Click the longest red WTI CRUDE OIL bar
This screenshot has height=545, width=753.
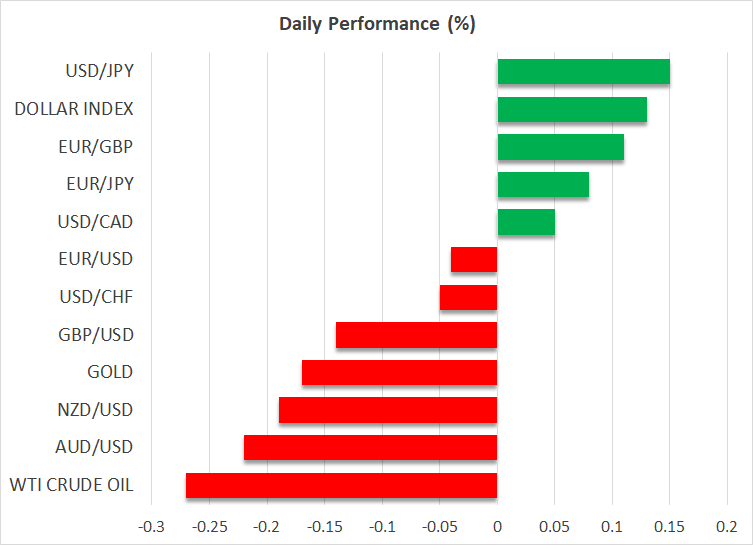[x=341, y=485]
